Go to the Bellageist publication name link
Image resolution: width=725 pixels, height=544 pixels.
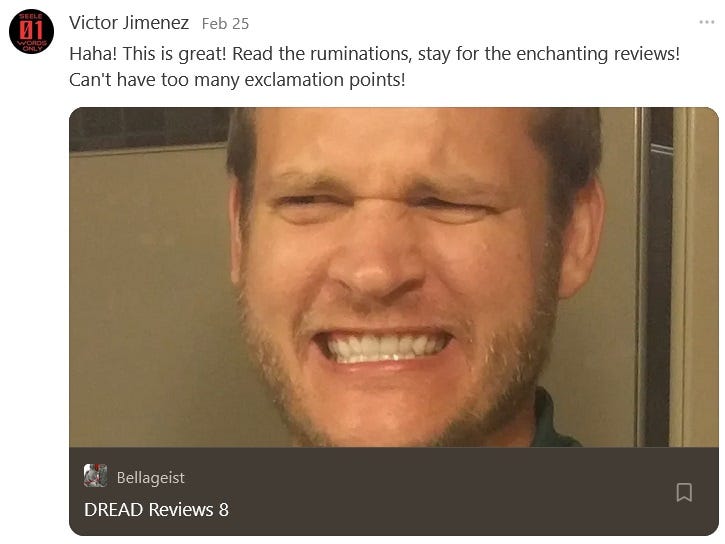(150, 477)
